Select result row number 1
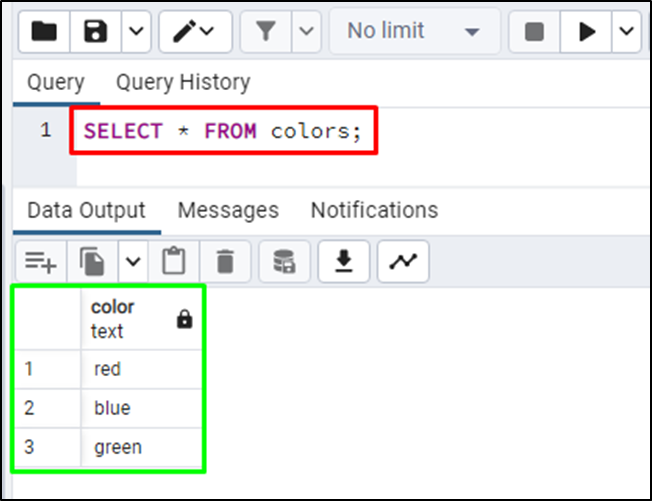This screenshot has width=652, height=501. pyautogui.click(x=47, y=369)
